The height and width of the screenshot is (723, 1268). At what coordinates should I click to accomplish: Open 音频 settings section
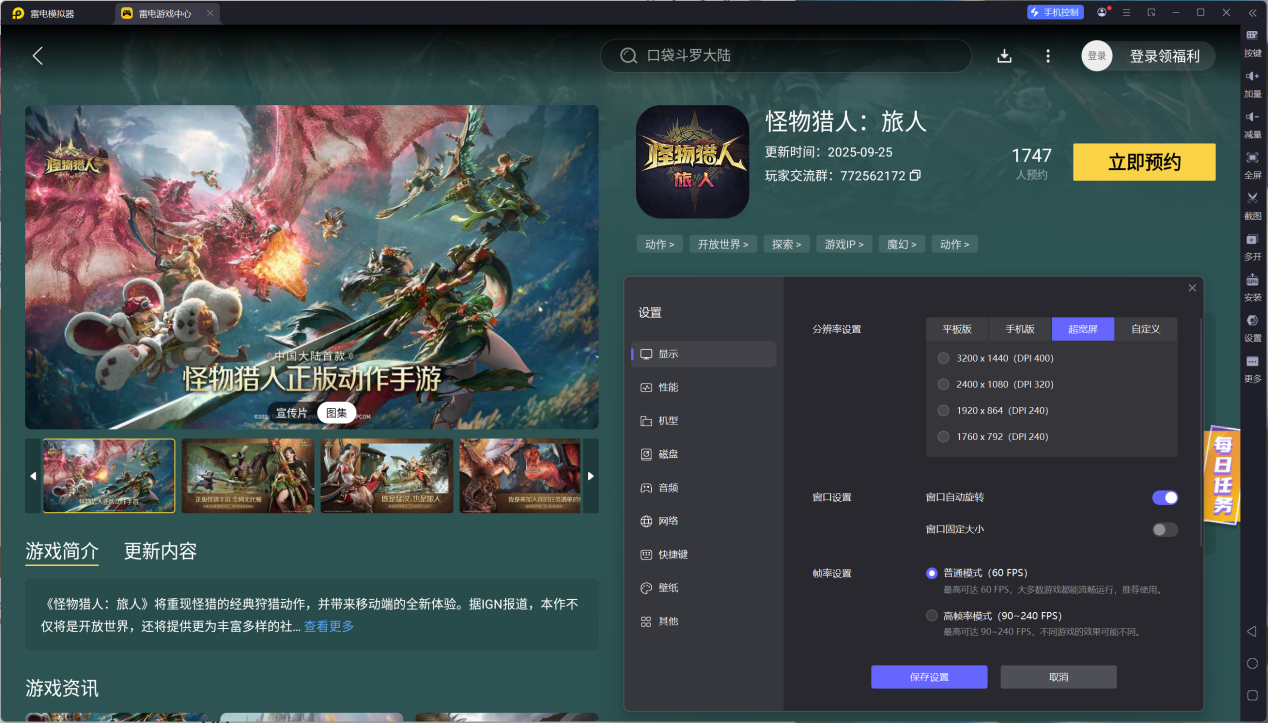(703, 487)
